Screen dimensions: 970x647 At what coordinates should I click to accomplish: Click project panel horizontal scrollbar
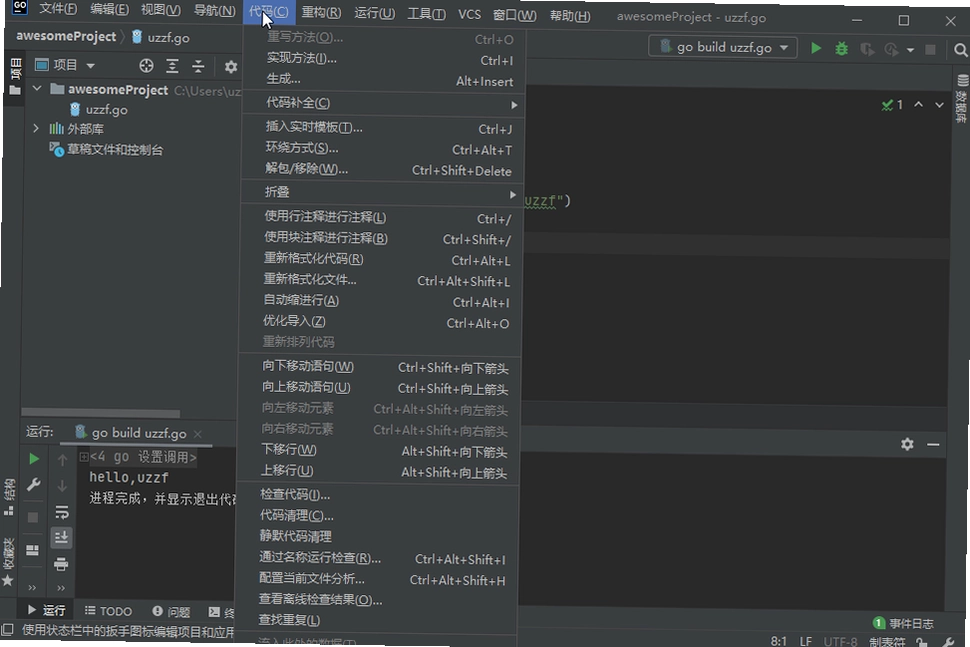(101, 413)
